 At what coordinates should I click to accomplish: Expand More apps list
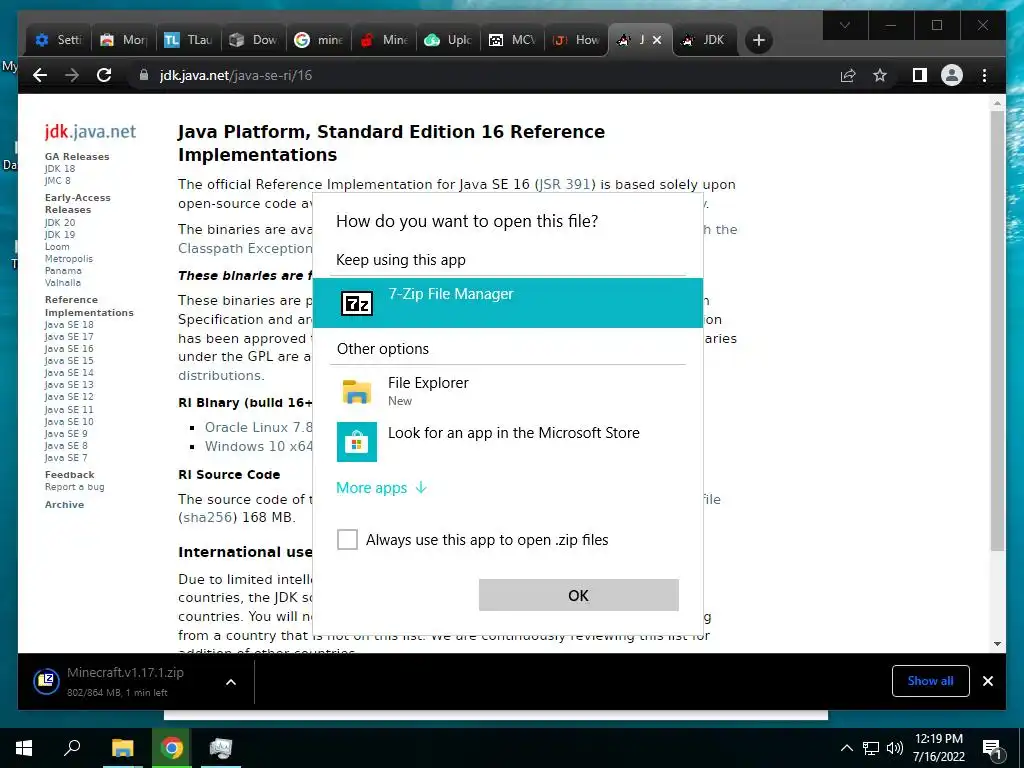click(381, 488)
